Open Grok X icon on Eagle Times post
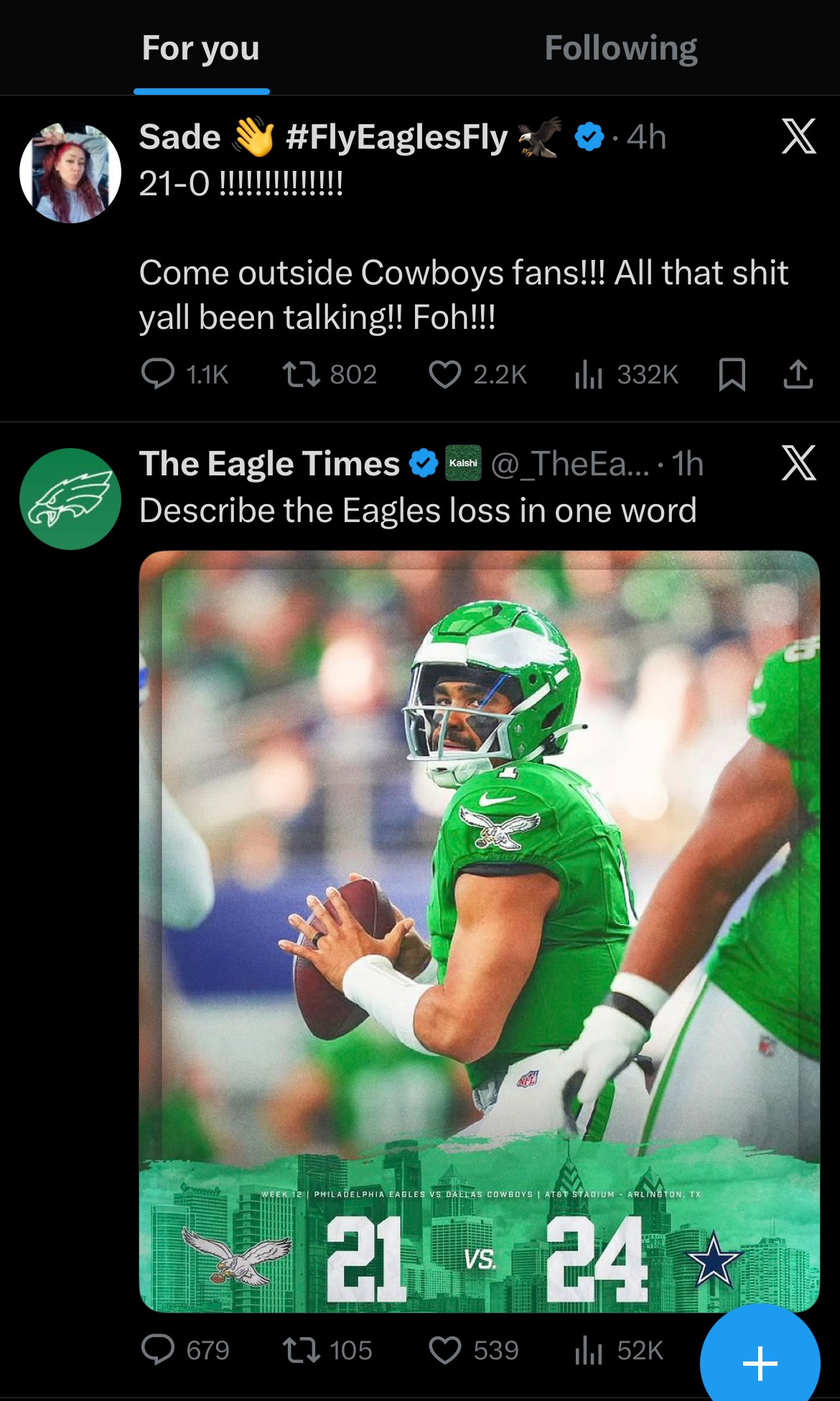This screenshot has height=1401, width=840. (798, 463)
